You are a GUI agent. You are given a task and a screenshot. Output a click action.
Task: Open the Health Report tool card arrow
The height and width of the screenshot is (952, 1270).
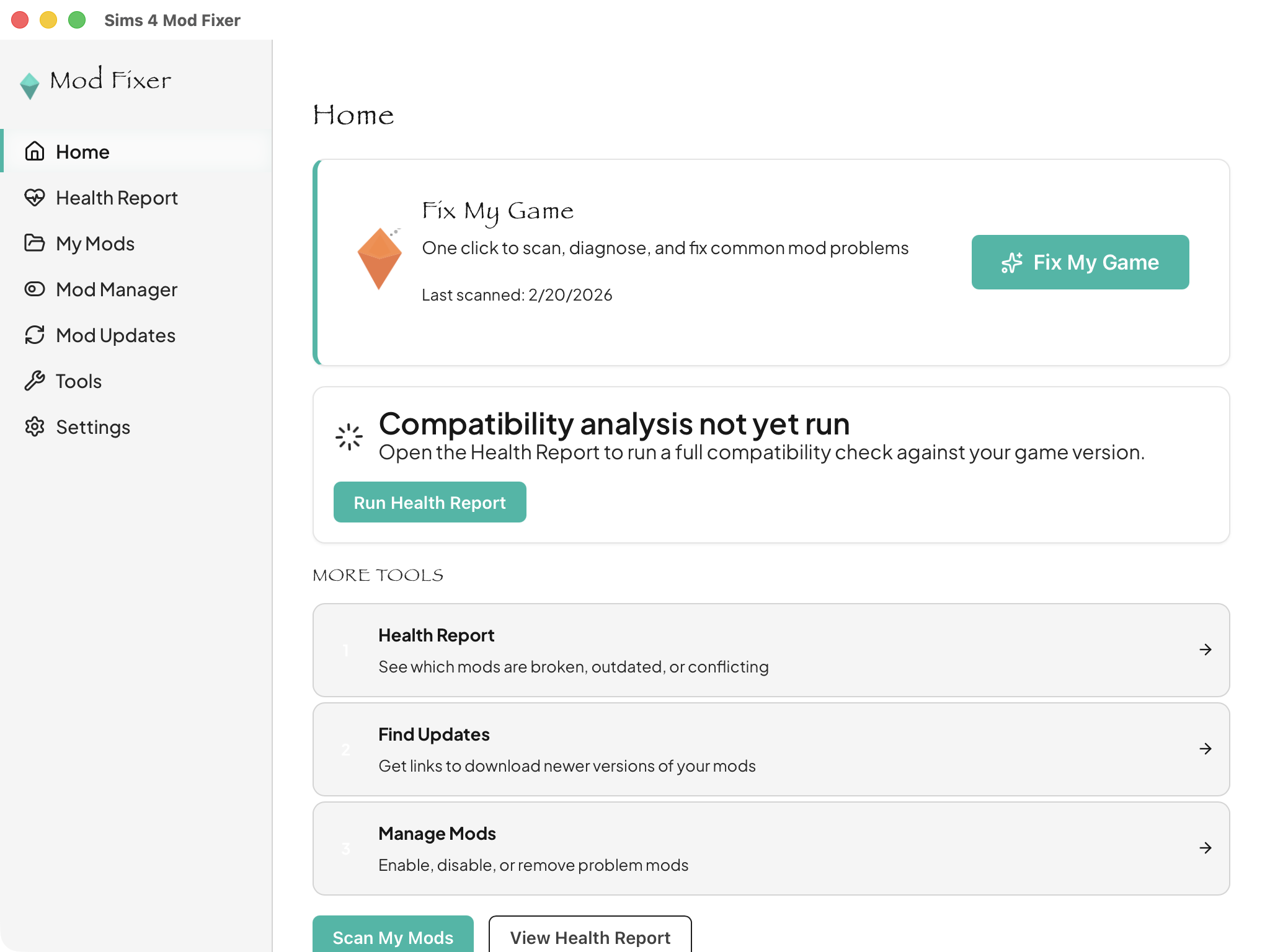point(1206,650)
